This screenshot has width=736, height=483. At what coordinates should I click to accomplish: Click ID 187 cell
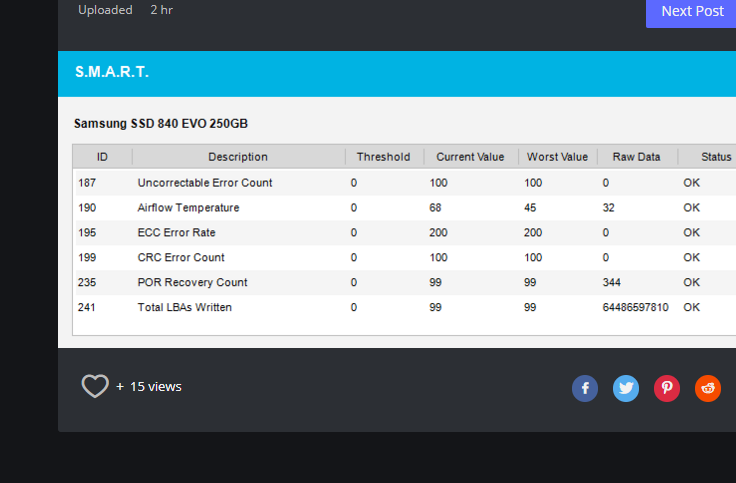(87, 183)
